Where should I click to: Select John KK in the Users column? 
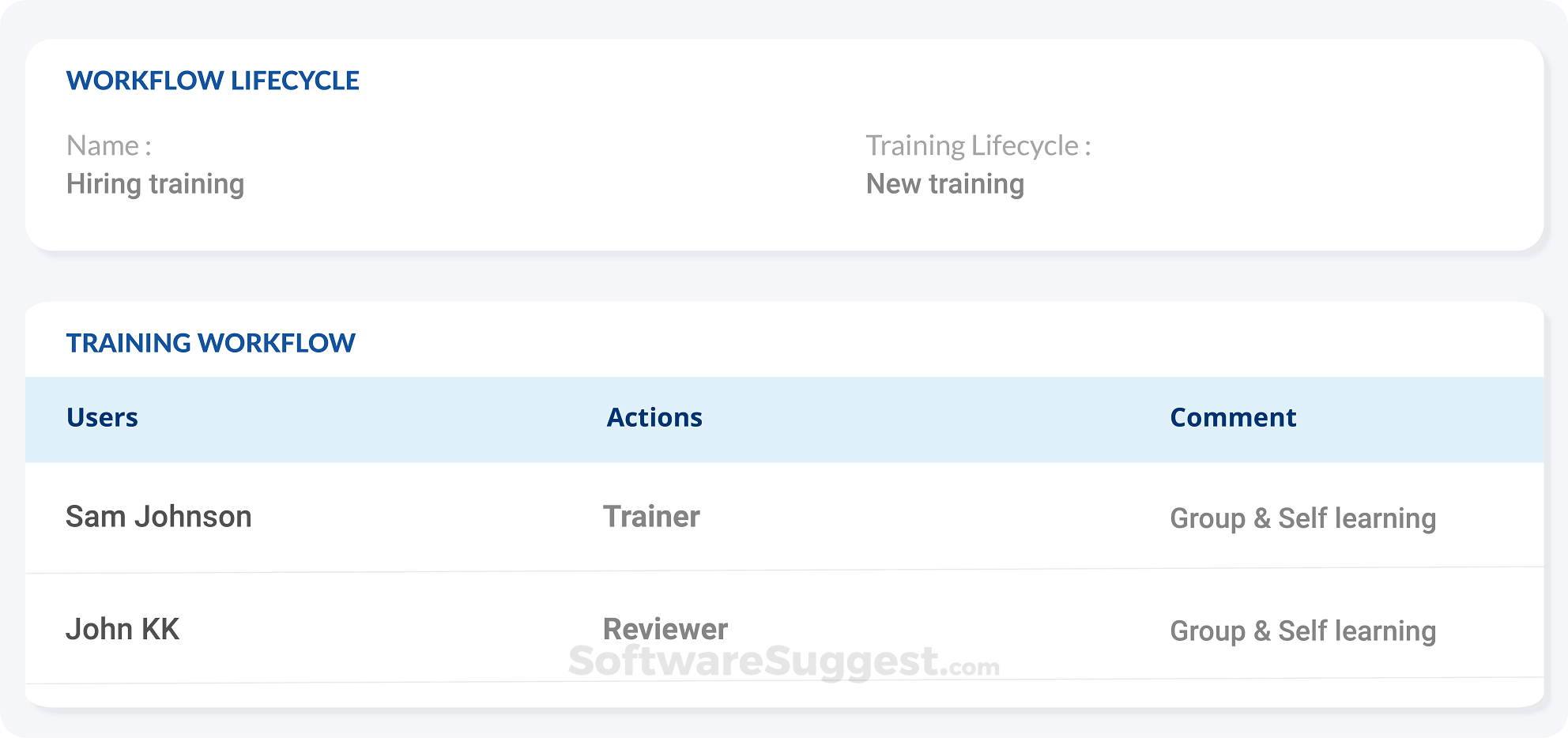122,629
